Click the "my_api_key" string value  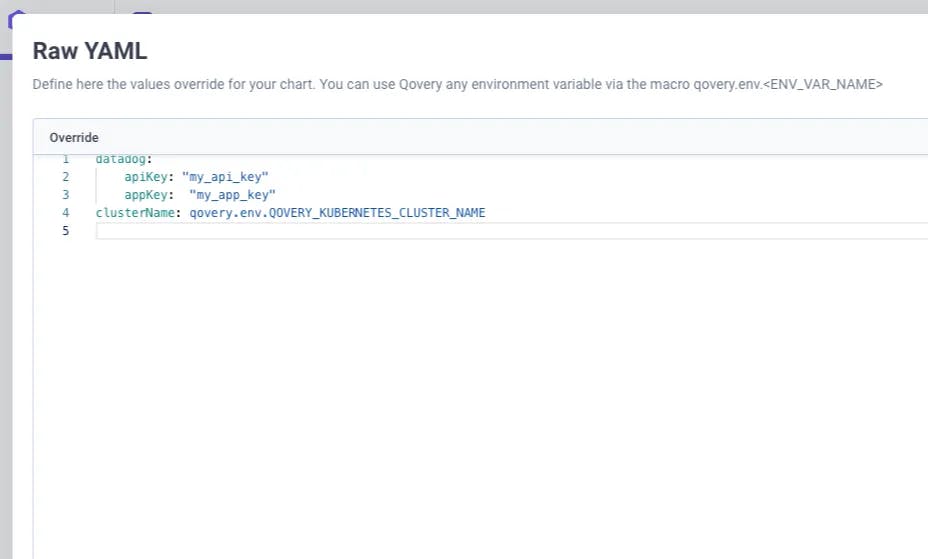[x=225, y=176]
